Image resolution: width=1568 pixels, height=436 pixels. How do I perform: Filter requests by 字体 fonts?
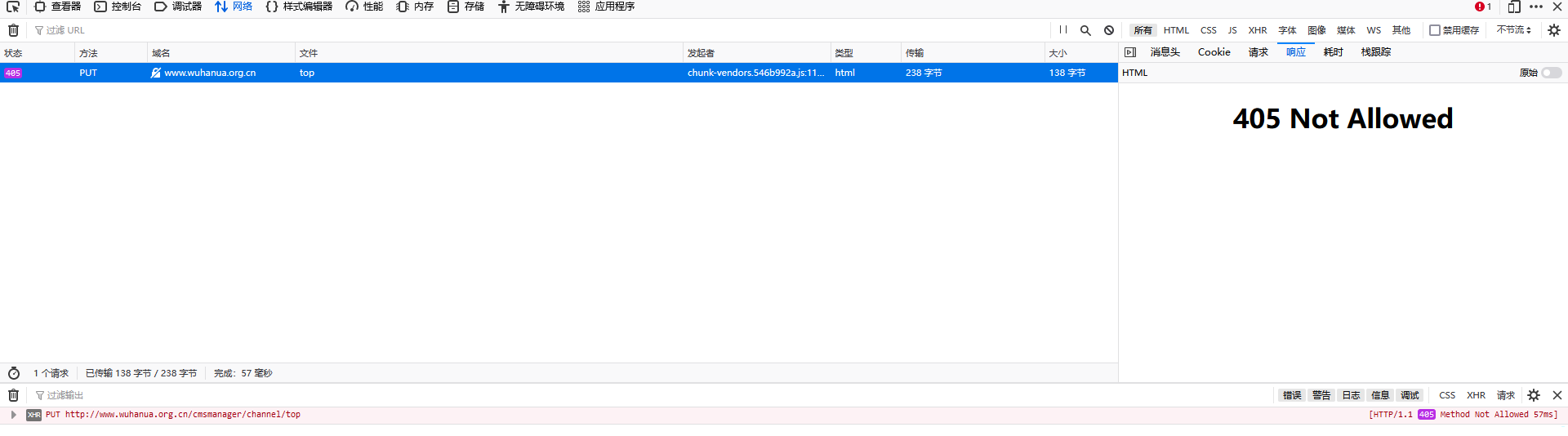(x=1288, y=30)
